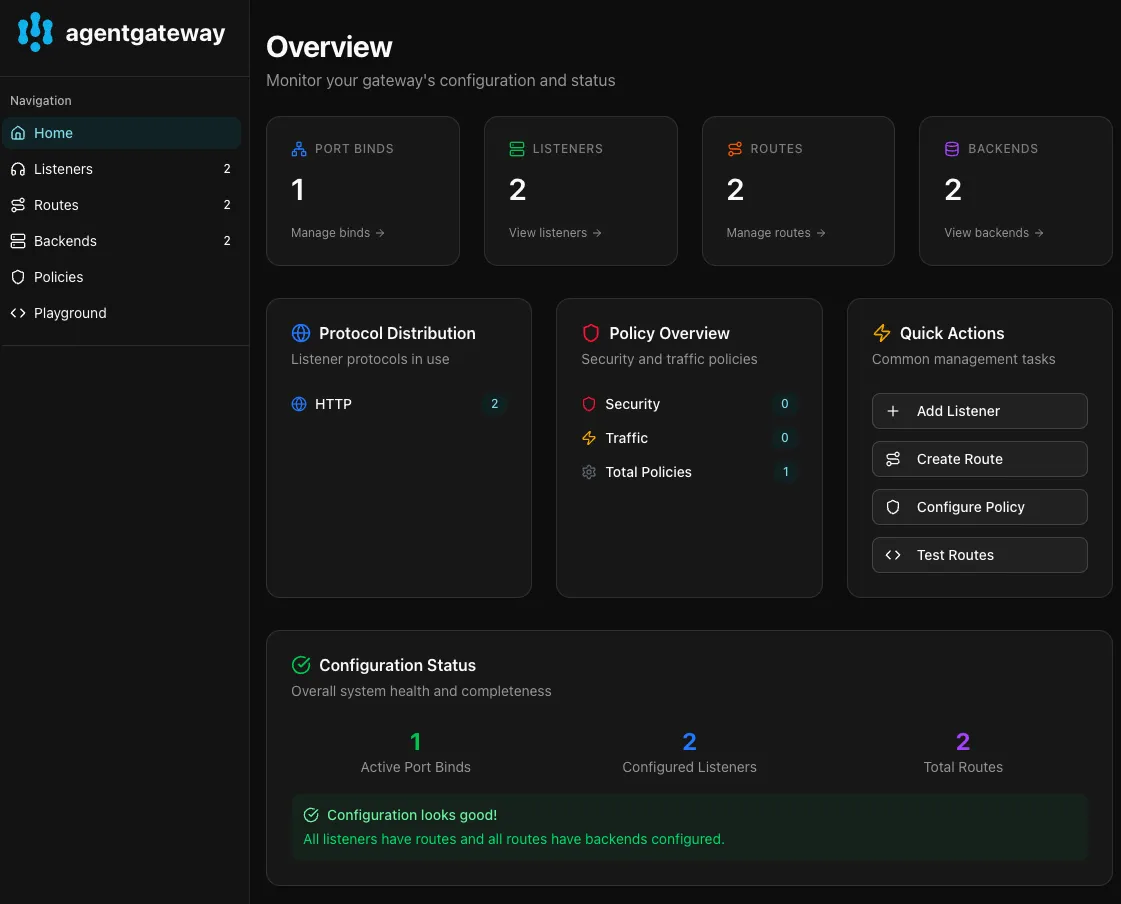Click the check icon beside Configuration looks good
The width and height of the screenshot is (1121, 904).
click(311, 815)
